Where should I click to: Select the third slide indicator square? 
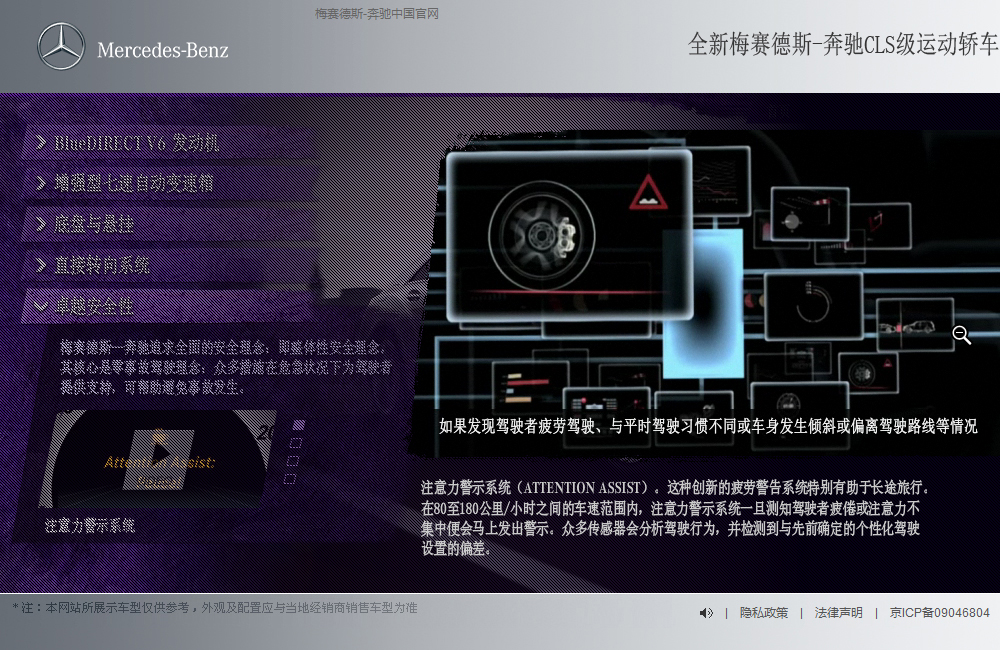[293, 461]
